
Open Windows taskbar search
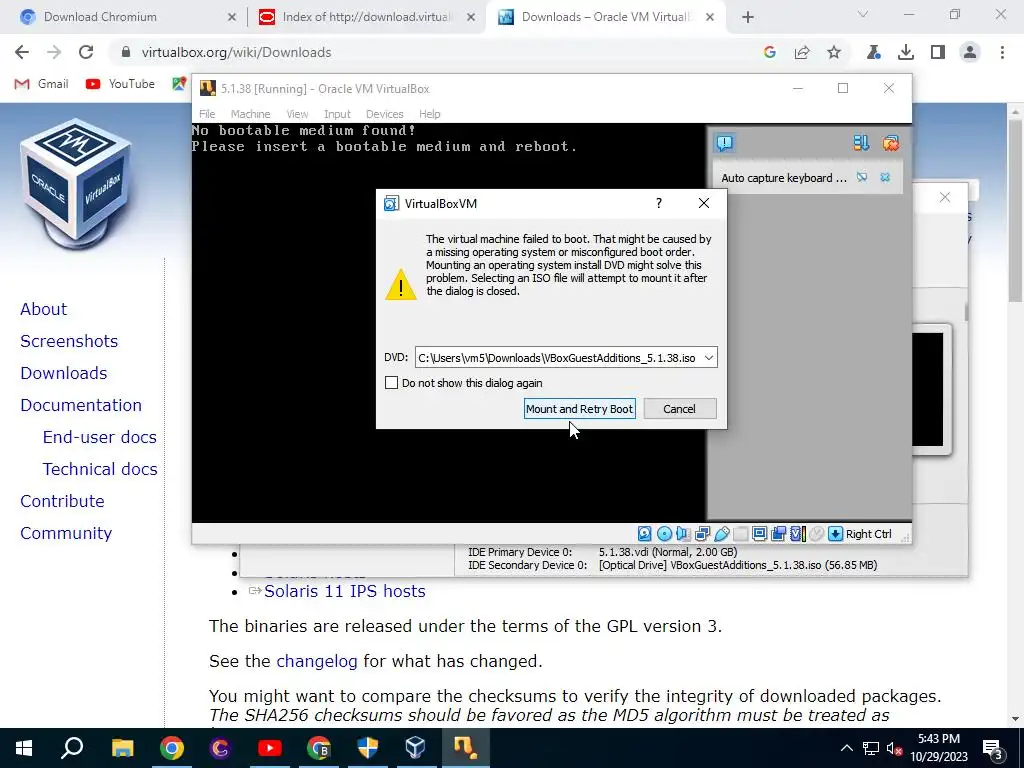[72, 748]
